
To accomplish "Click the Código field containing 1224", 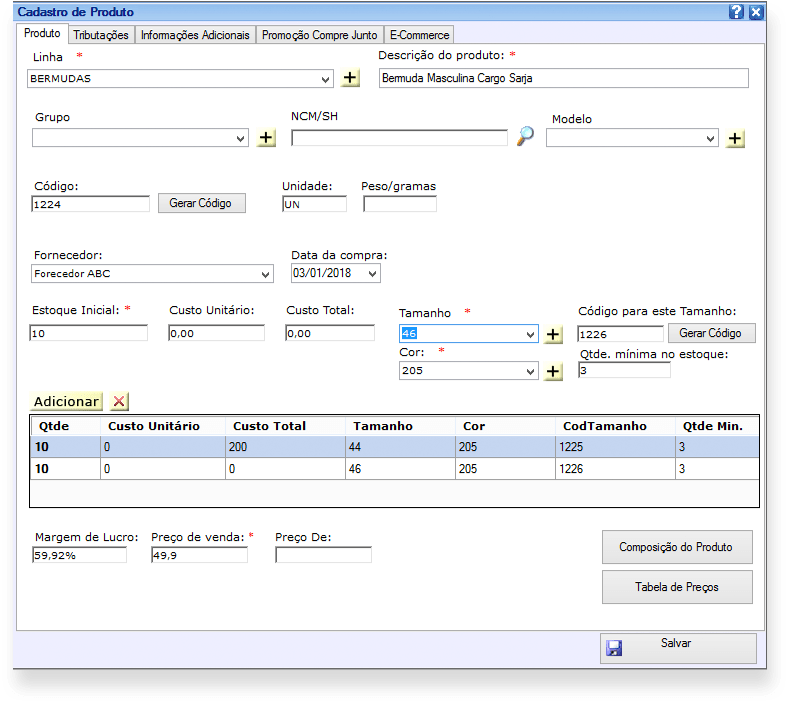I will [x=91, y=204].
